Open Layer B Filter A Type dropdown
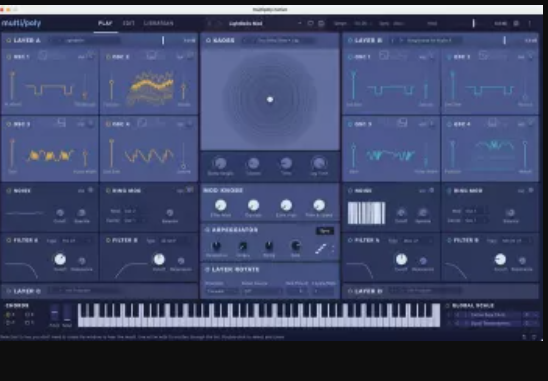The image size is (548, 381). (418, 240)
